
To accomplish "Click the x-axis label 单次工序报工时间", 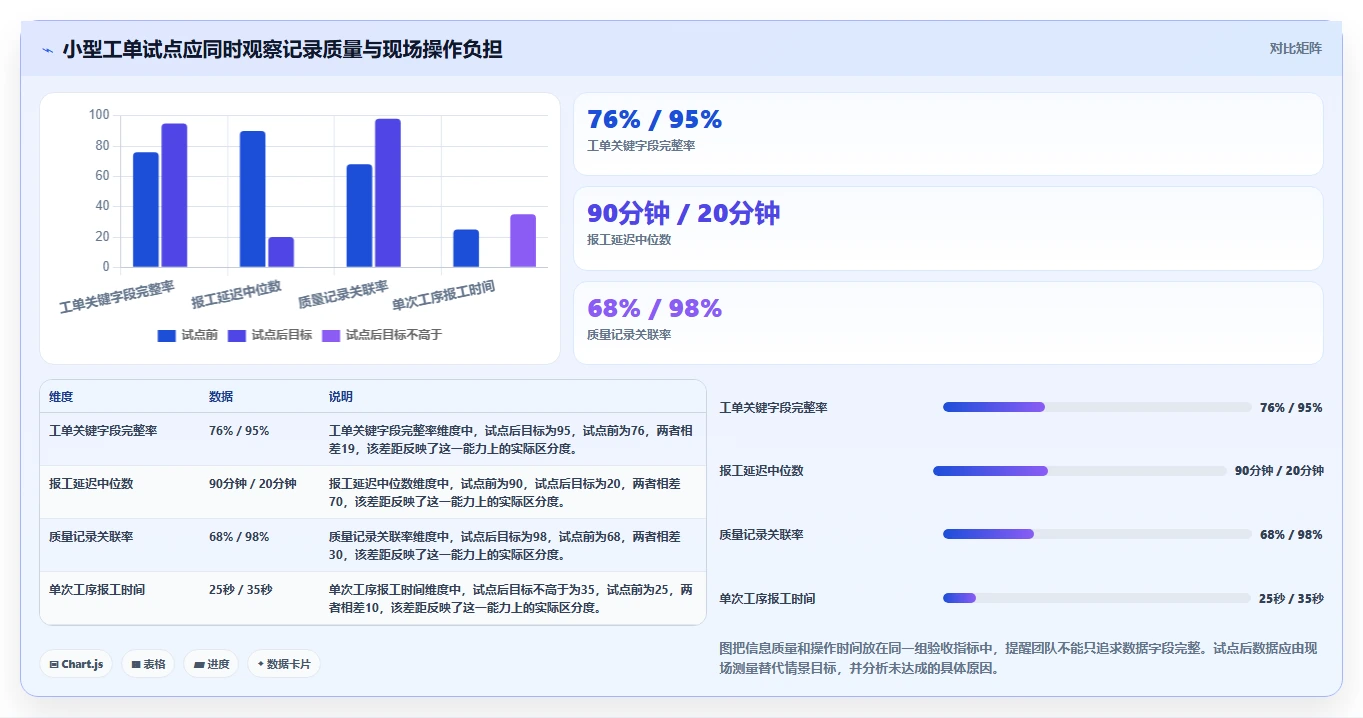I will (443, 295).
